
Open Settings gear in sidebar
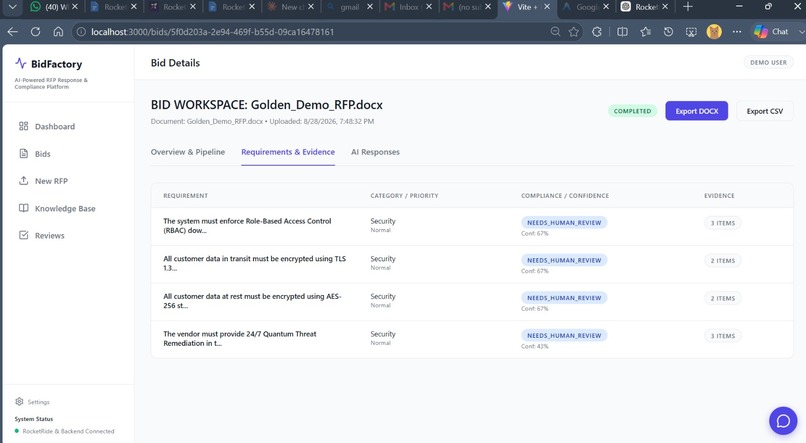20,401
